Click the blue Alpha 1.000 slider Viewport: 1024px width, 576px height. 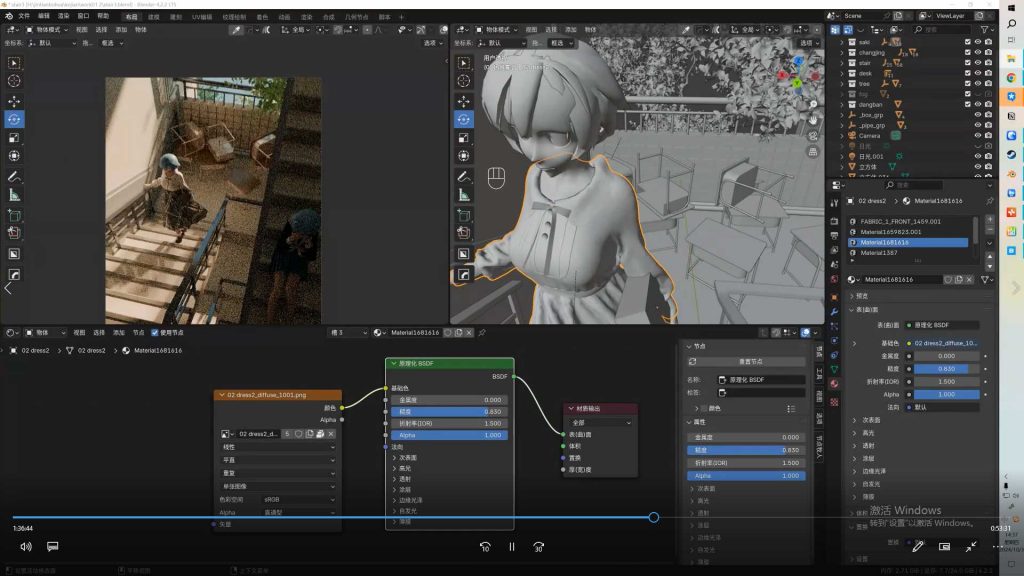coord(448,435)
